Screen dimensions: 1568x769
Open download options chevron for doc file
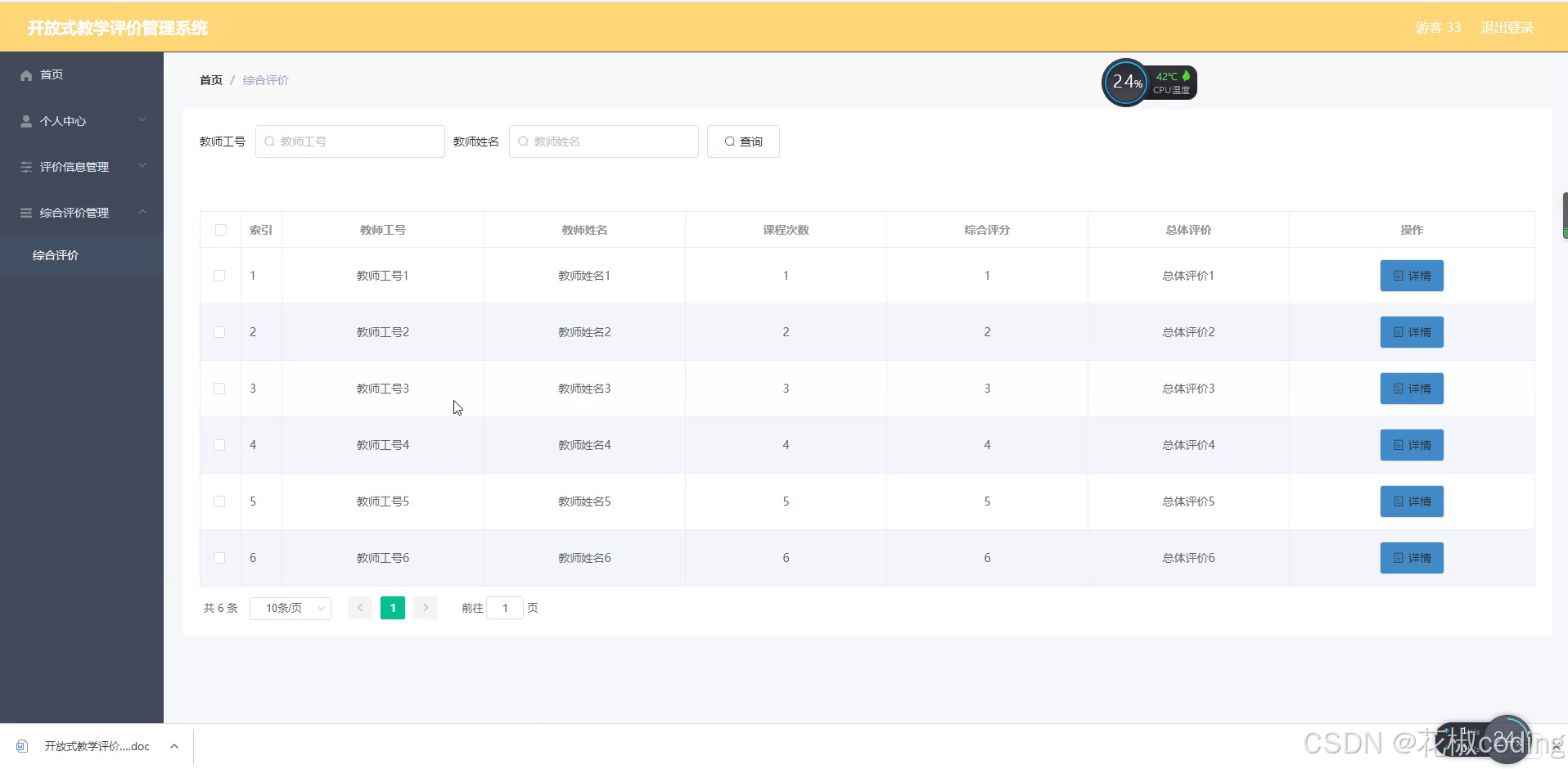pyautogui.click(x=174, y=746)
